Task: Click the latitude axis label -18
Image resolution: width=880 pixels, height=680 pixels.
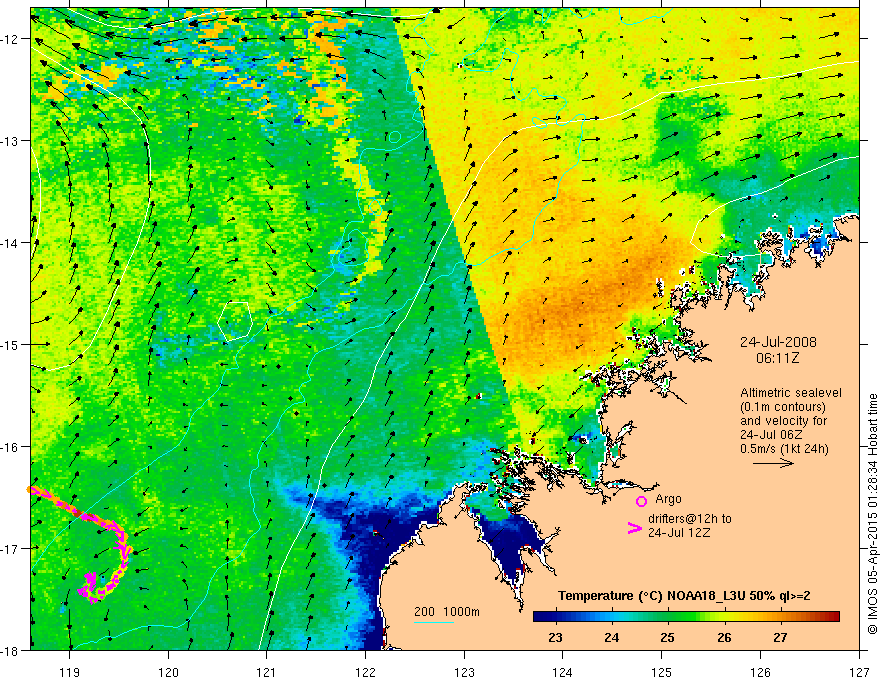Action: pyautogui.click(x=11, y=650)
